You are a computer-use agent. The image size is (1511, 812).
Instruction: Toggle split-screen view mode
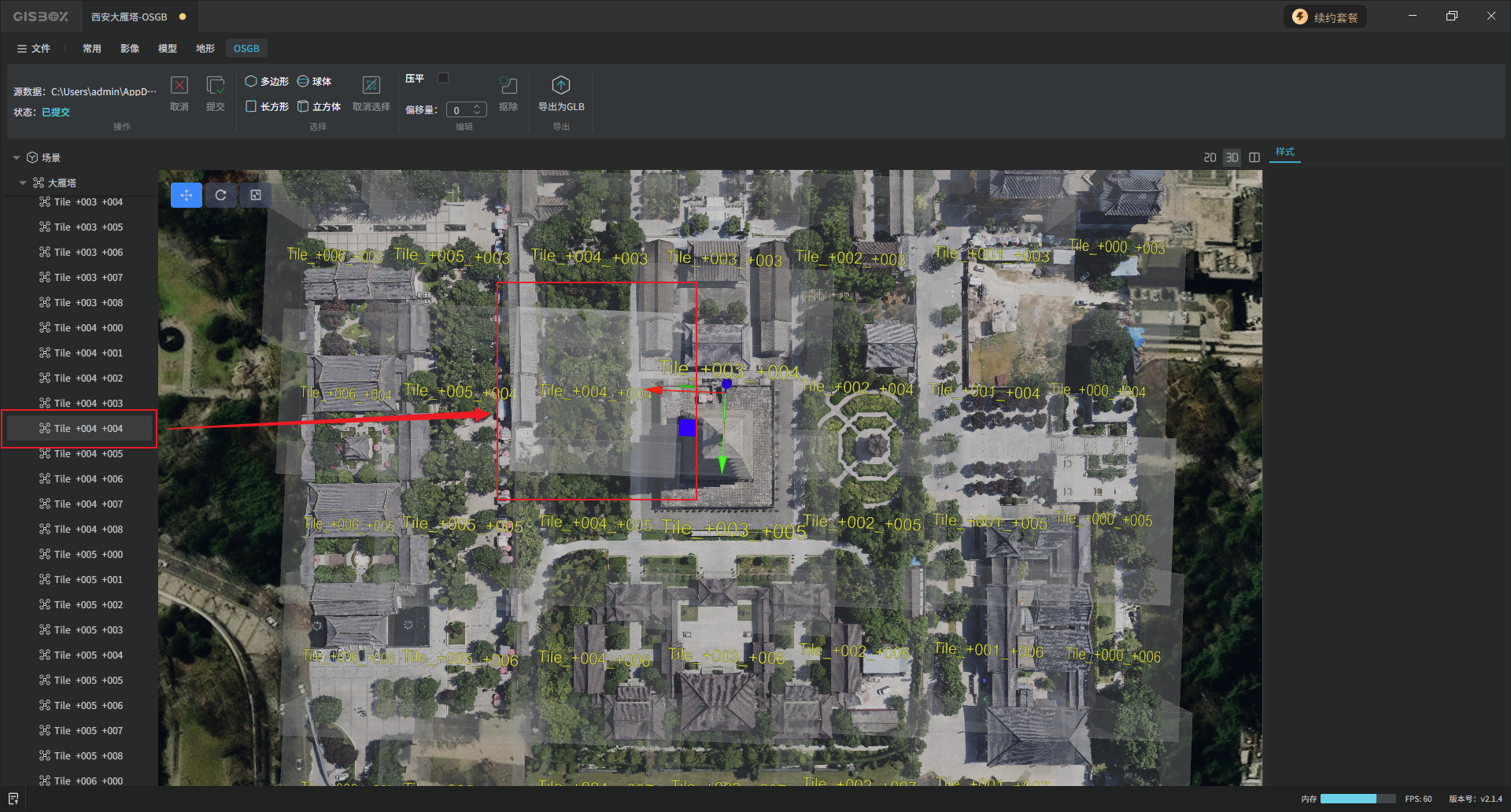coord(1254,157)
